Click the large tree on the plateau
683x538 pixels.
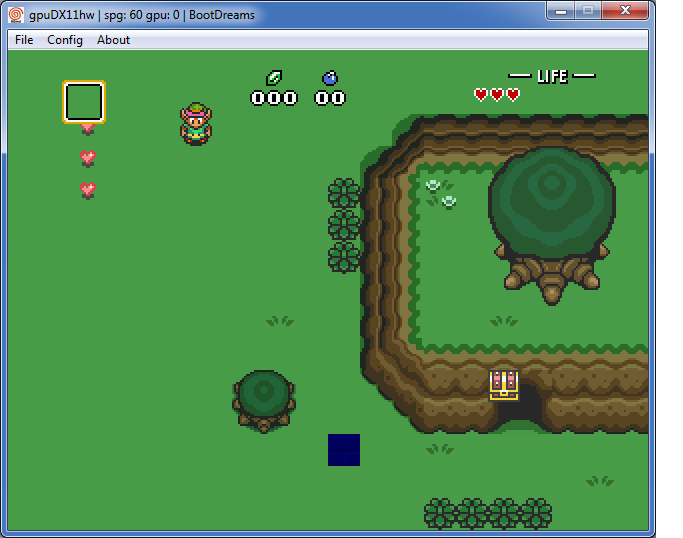[552, 226]
